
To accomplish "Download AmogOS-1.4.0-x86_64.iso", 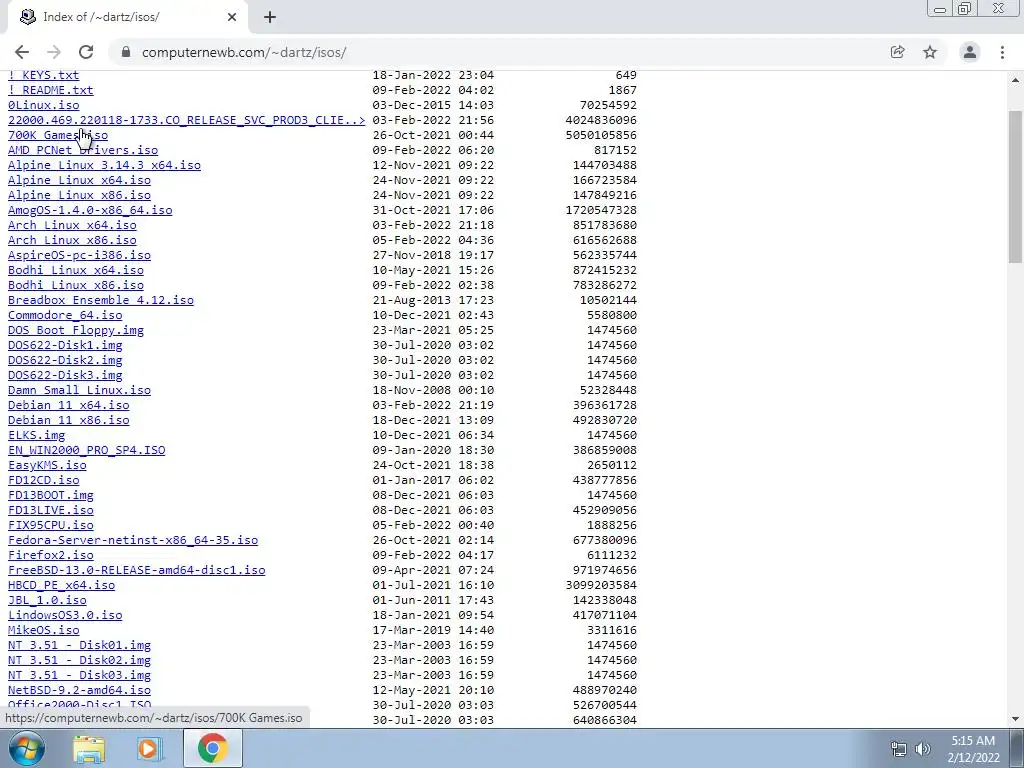I will coord(89,210).
